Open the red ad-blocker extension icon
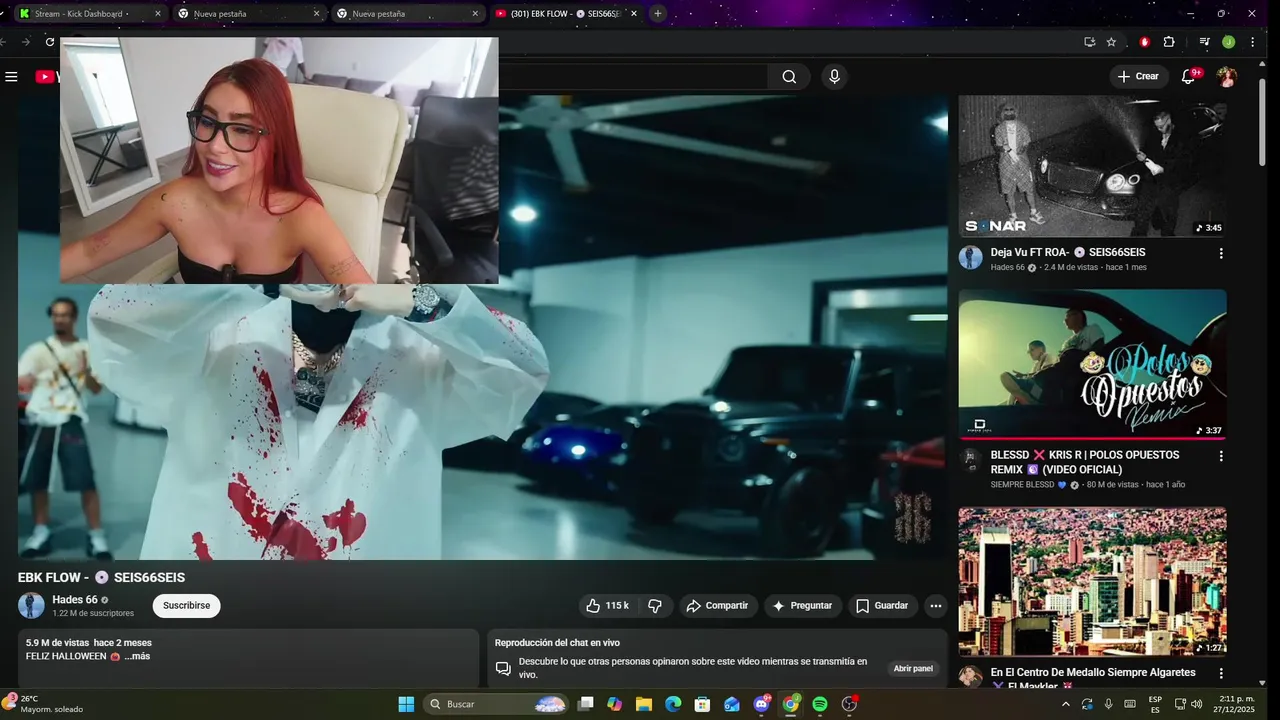 [x=1145, y=42]
